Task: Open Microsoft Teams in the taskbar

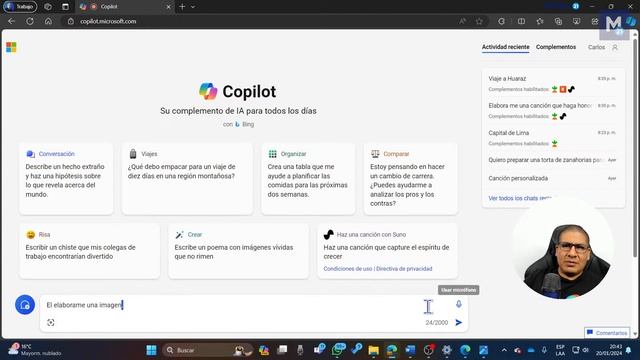Action: (x=319, y=350)
